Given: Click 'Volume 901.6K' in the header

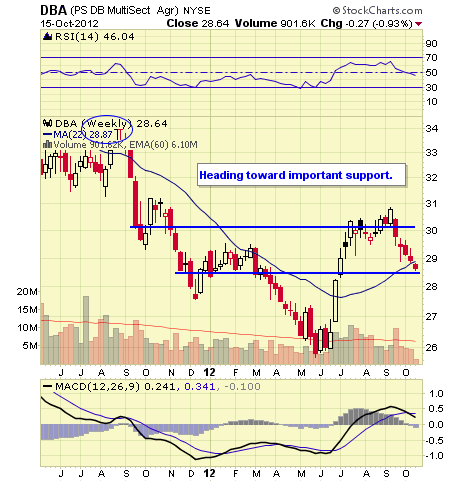Looking at the screenshot, I should click(x=275, y=23).
